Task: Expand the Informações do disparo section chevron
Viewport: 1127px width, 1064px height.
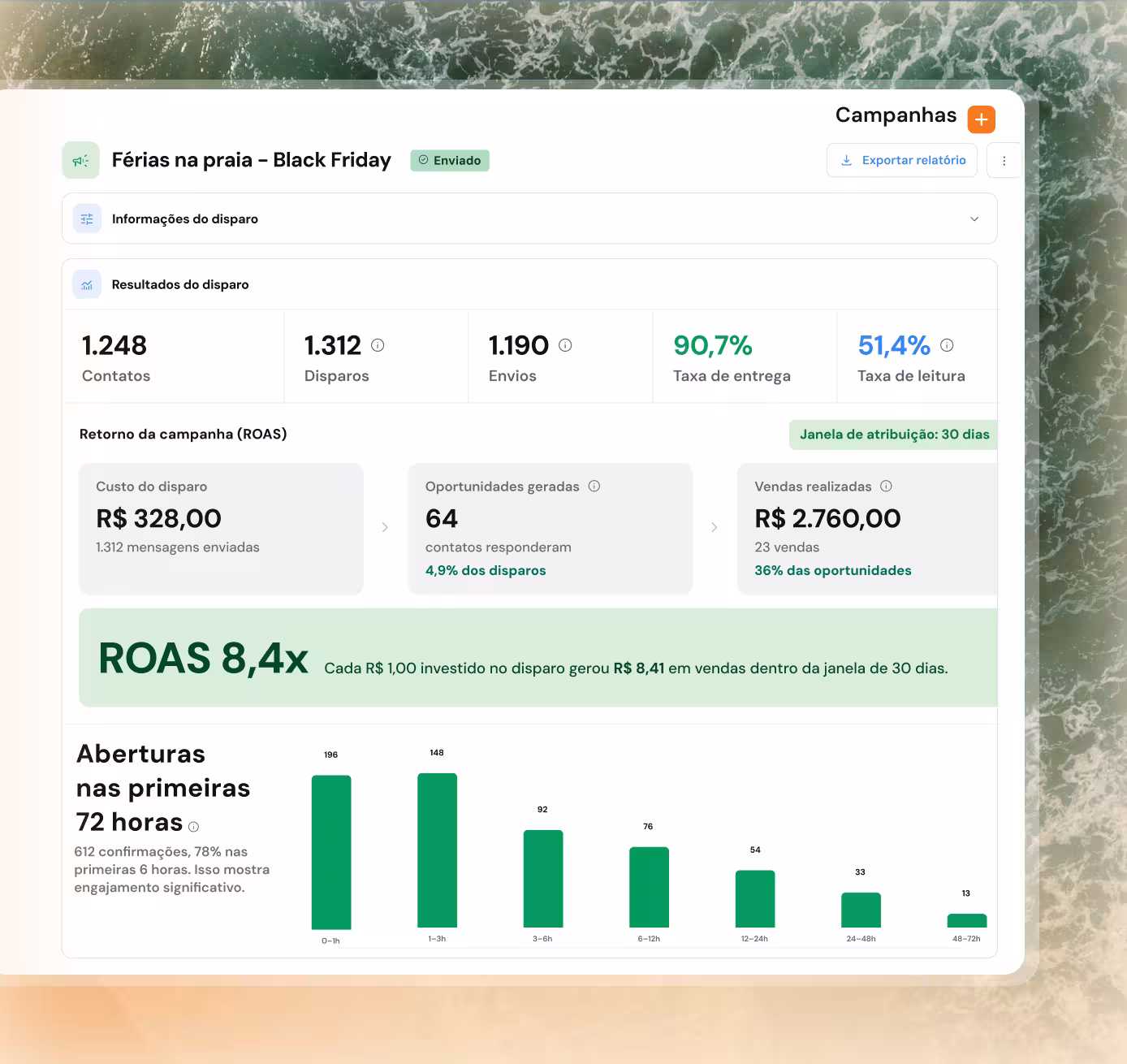Action: pos(974,219)
